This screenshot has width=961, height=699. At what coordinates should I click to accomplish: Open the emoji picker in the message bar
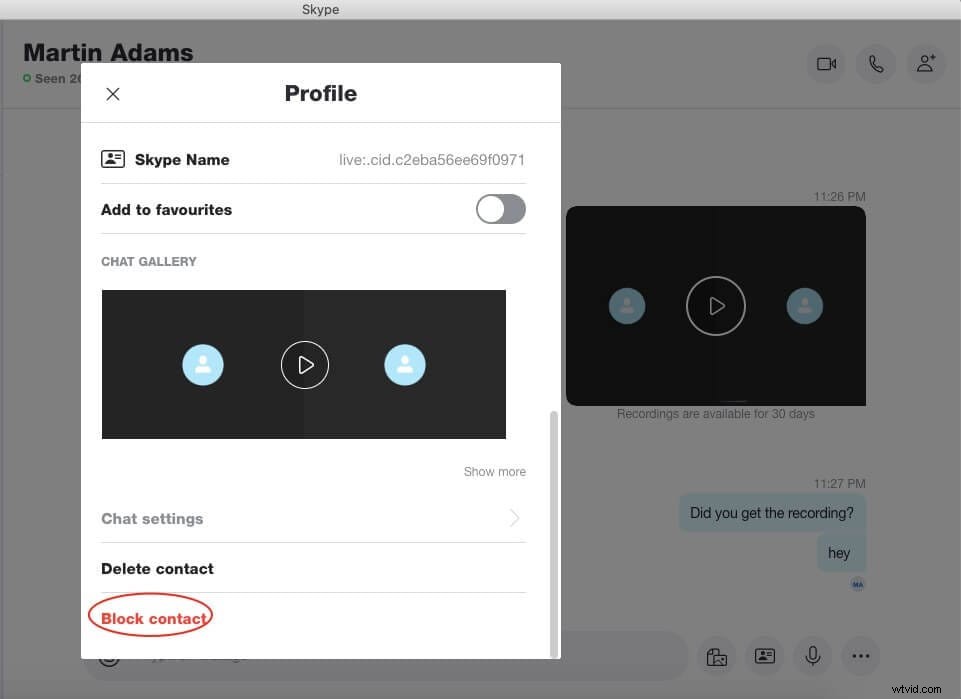point(109,656)
